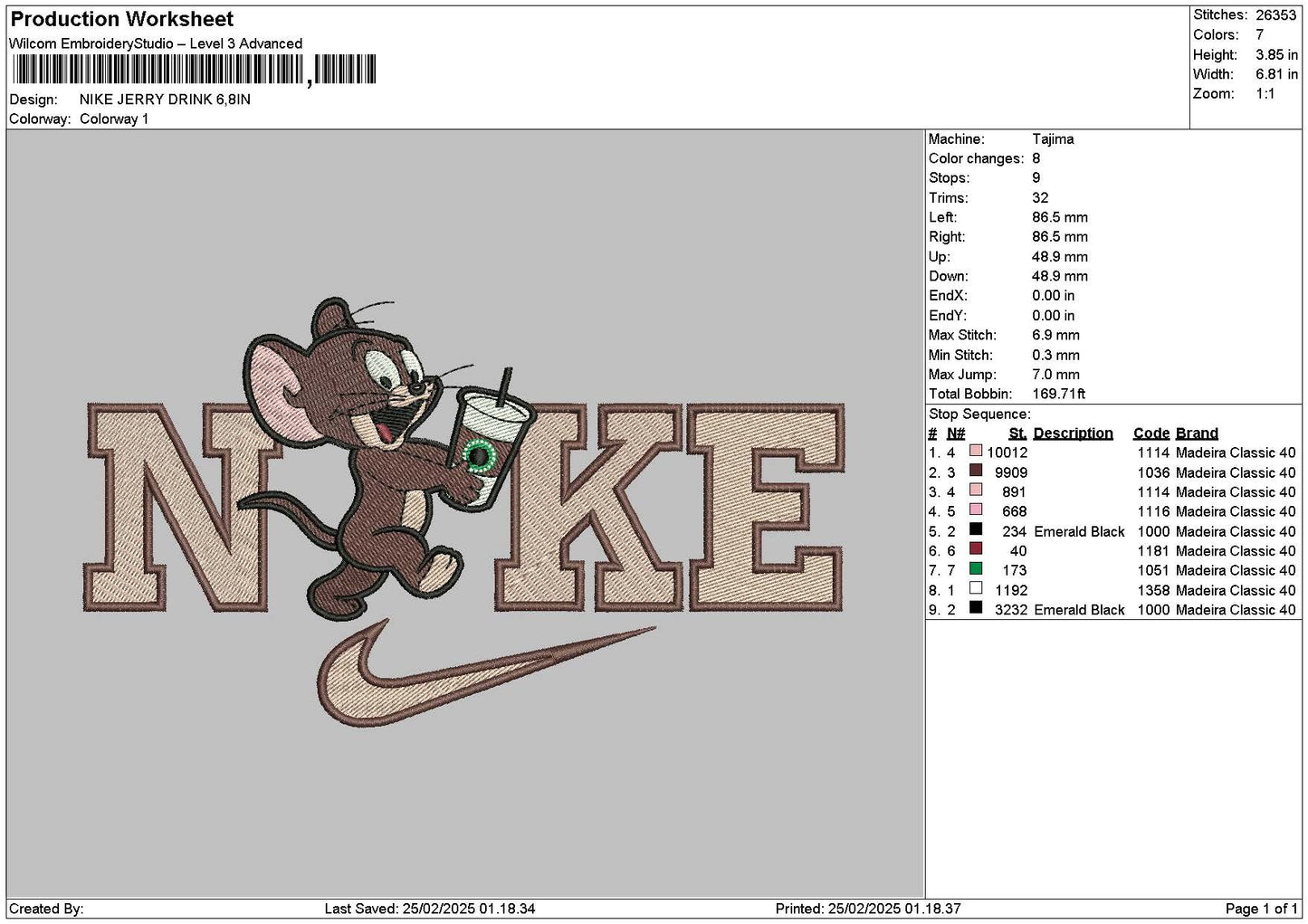Click the Total Bobbin value '169.71ft'

point(1059,394)
